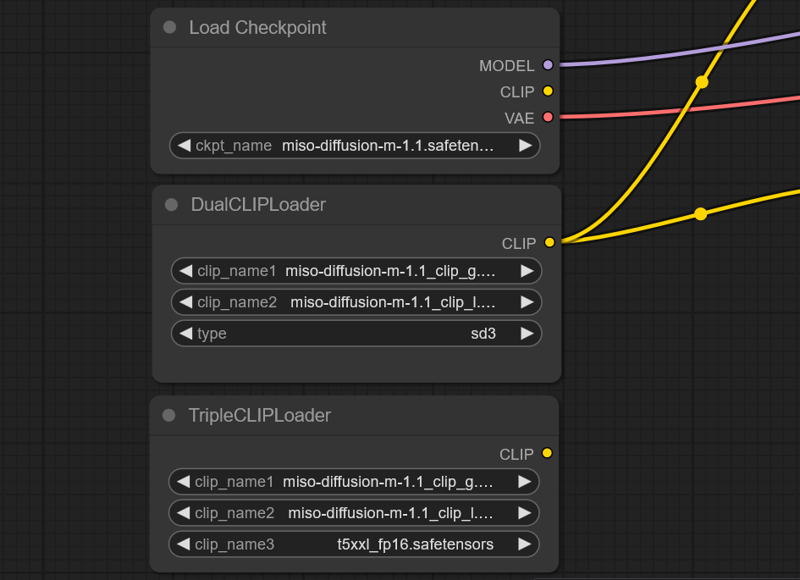Click the VAE output socket on Load Checkpoint

click(x=548, y=117)
